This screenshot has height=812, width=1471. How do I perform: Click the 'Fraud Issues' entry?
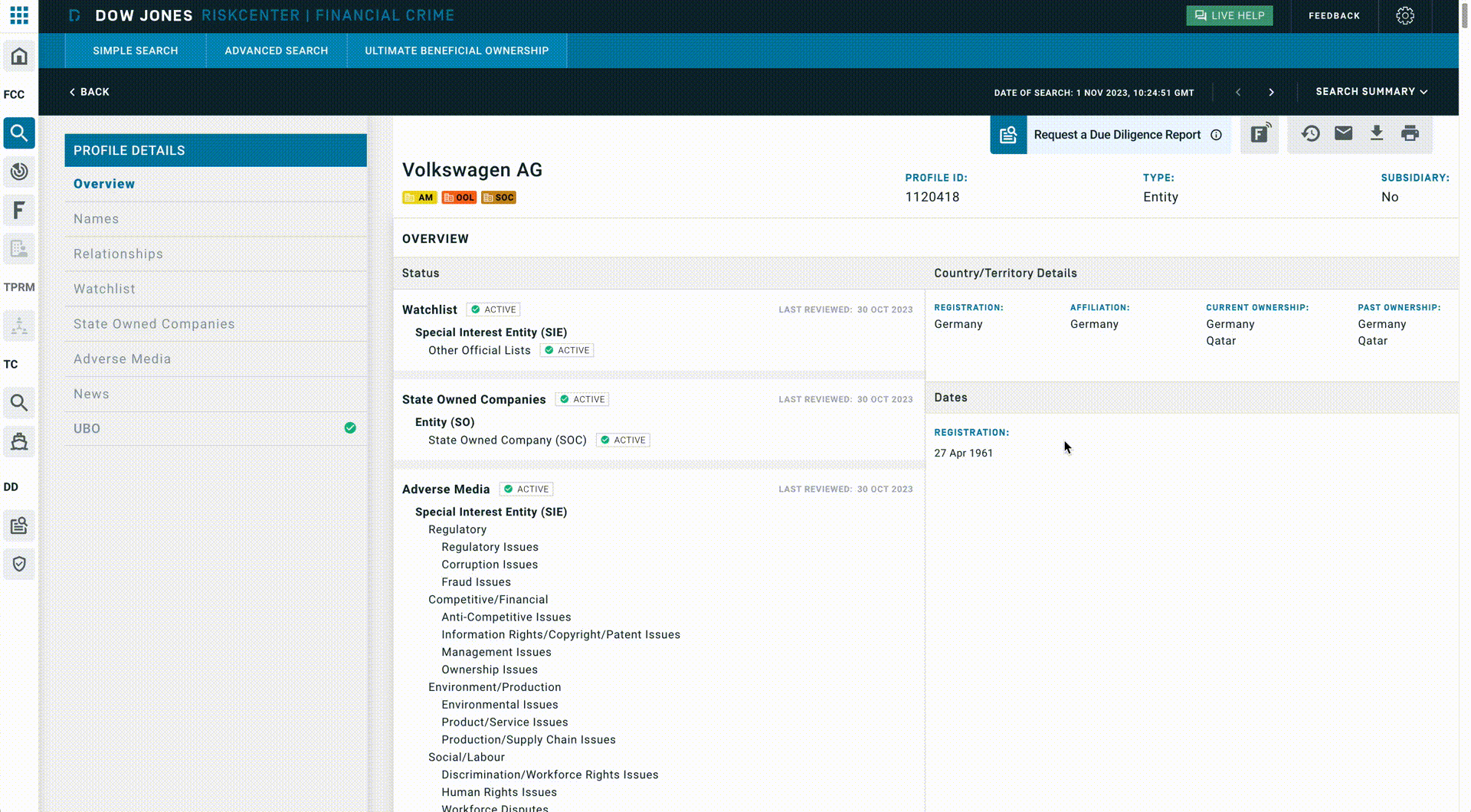click(x=476, y=582)
